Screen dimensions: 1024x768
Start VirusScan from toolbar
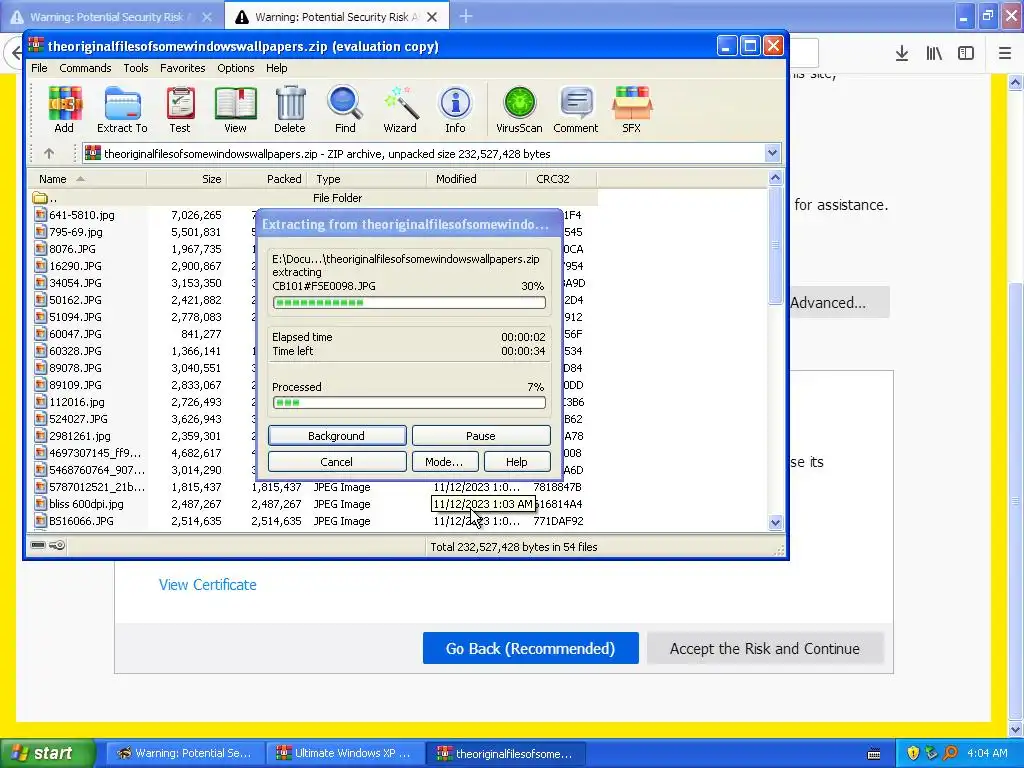tap(519, 110)
